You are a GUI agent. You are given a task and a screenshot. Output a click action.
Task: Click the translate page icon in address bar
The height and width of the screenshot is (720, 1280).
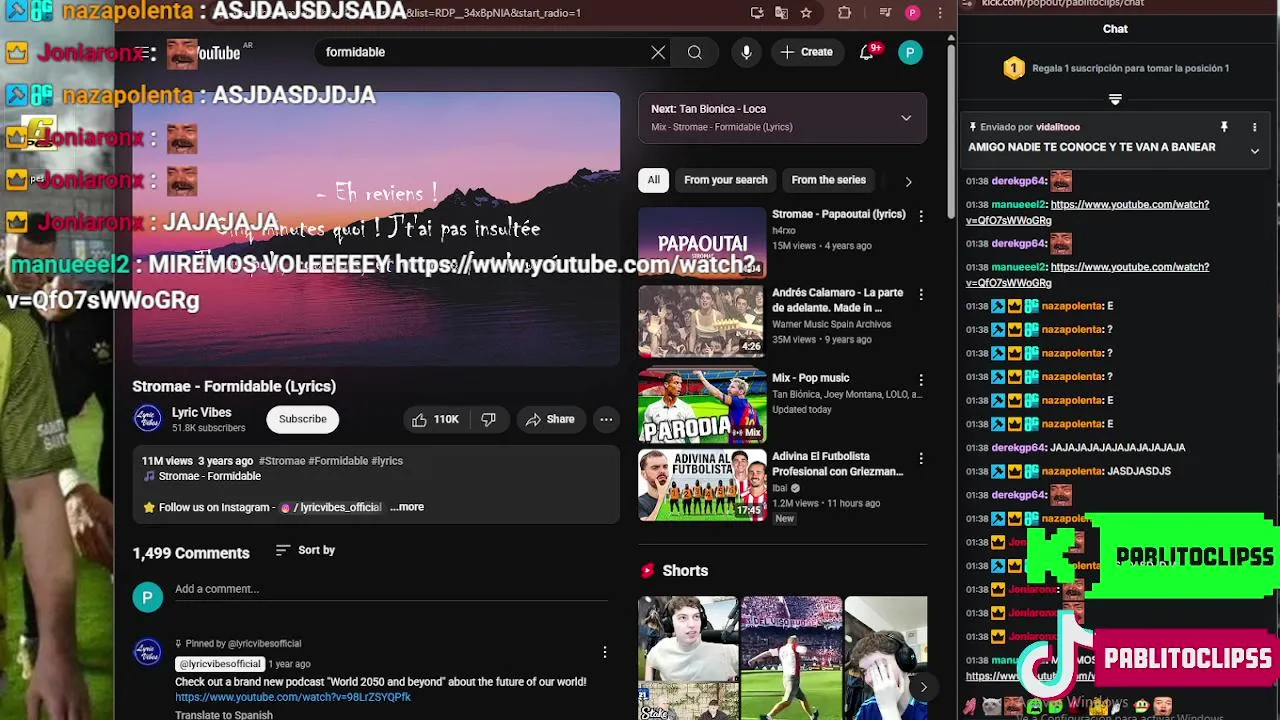[x=781, y=13]
